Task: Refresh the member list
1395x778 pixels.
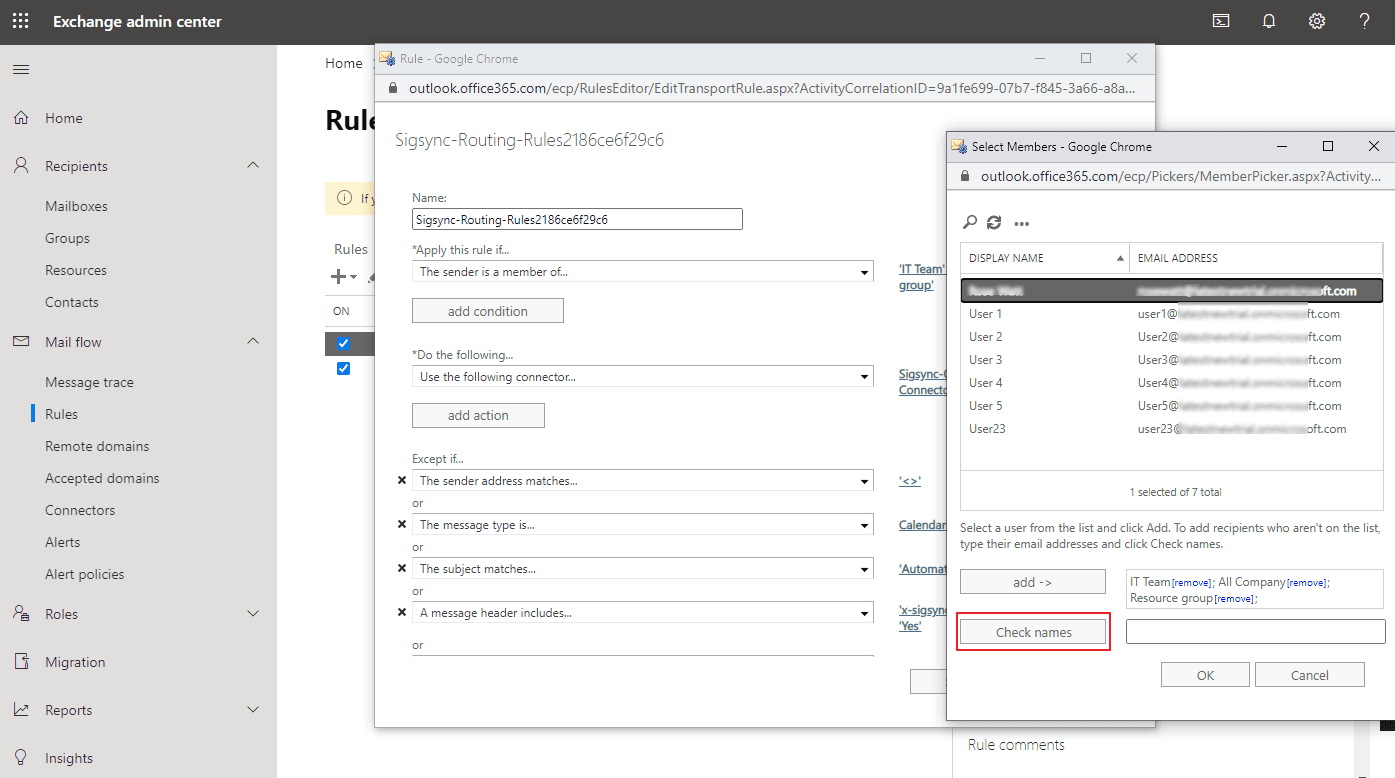Action: coord(994,223)
